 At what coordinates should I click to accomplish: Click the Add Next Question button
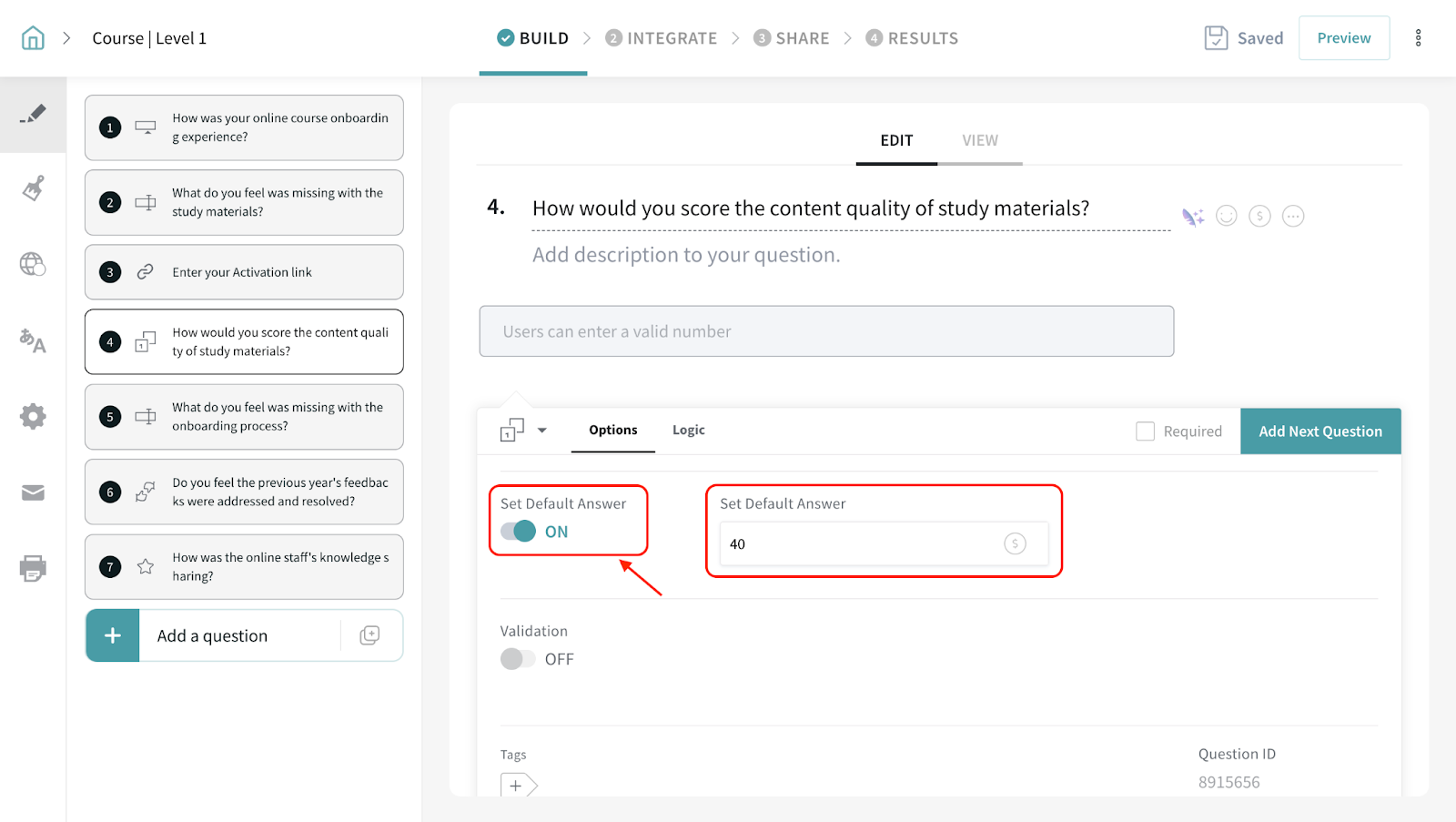click(x=1319, y=431)
